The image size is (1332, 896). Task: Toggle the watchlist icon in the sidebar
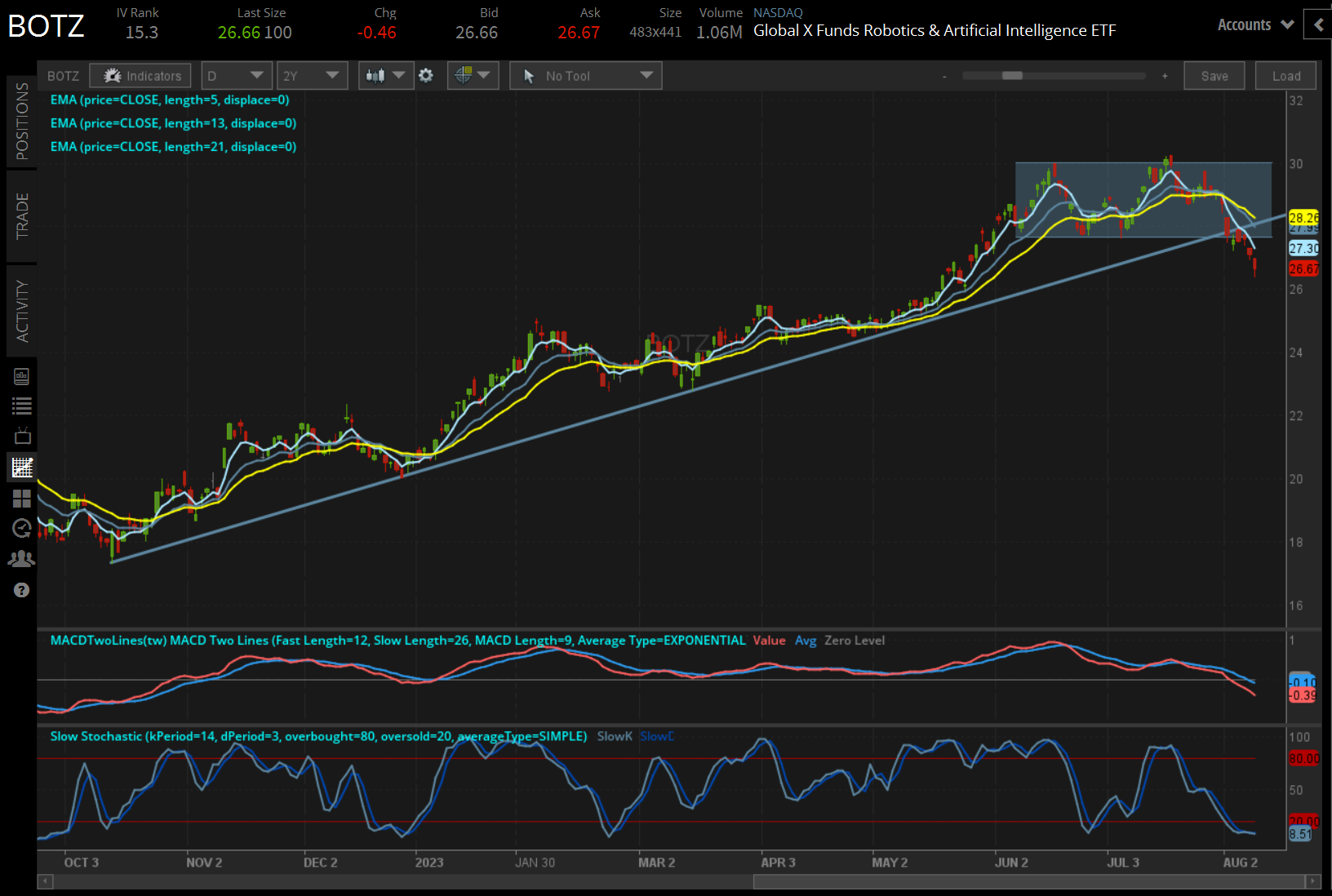tap(22, 406)
